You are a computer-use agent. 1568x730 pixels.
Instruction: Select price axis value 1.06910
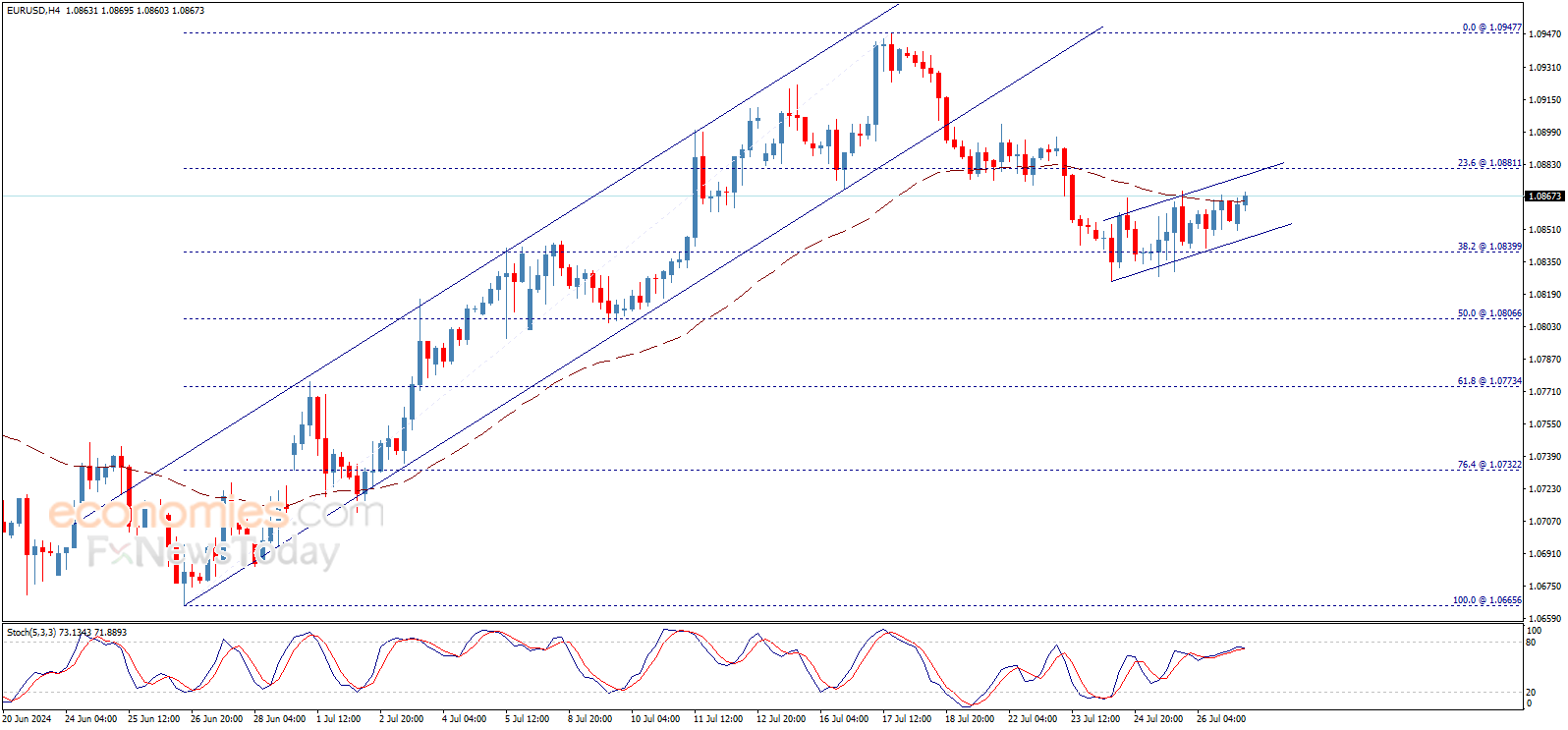1545,554
